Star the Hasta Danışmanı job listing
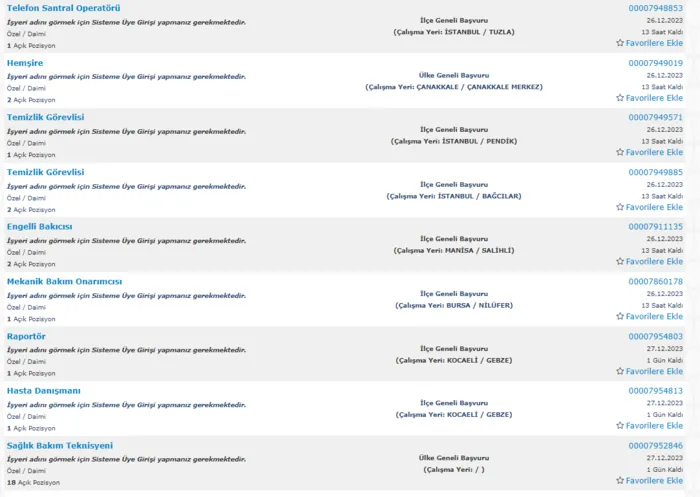The height and width of the screenshot is (497, 700). point(620,425)
